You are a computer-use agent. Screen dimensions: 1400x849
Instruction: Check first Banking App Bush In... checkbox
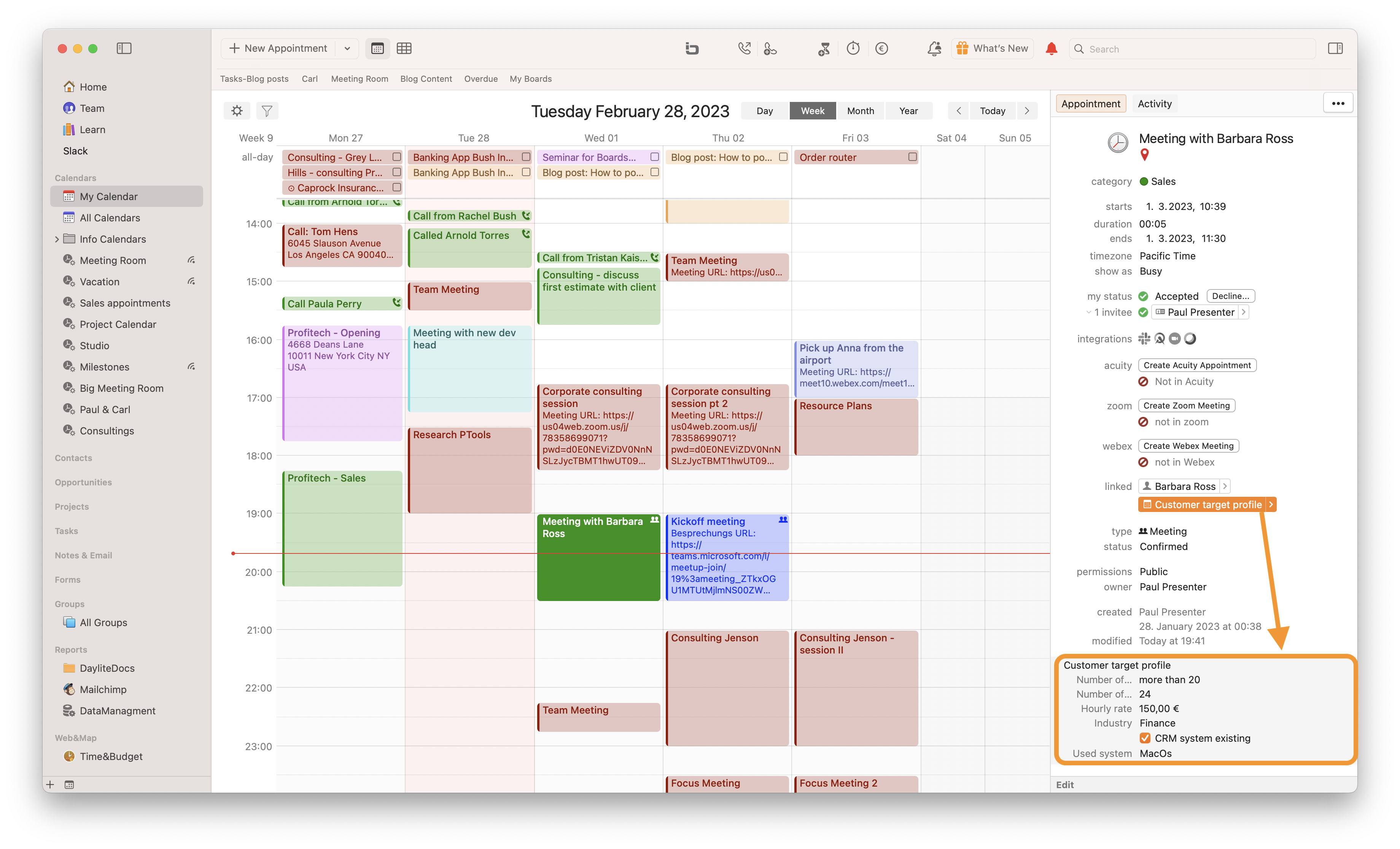(525, 156)
